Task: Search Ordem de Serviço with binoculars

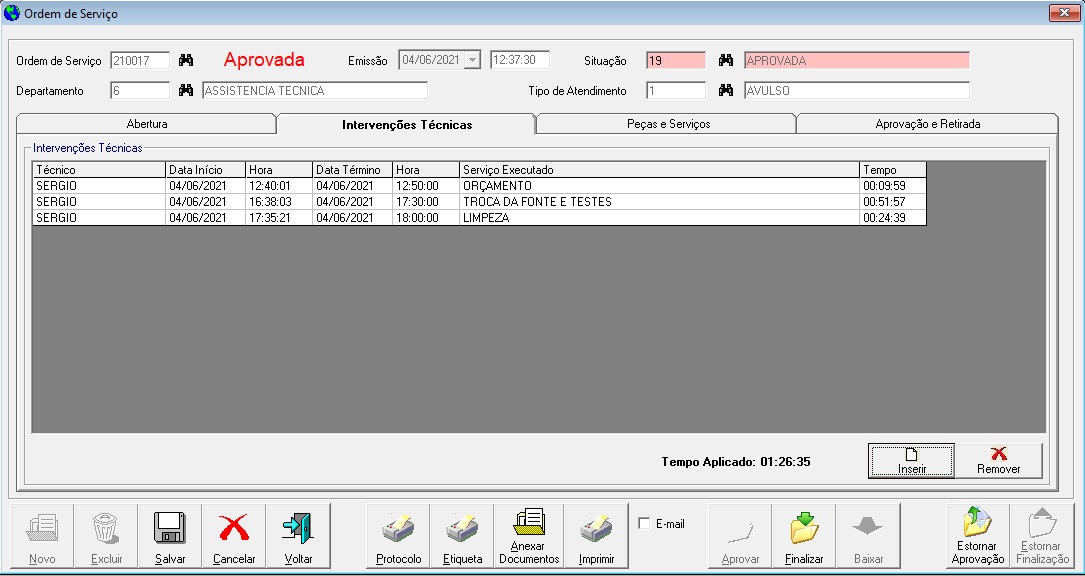Action: [186, 61]
